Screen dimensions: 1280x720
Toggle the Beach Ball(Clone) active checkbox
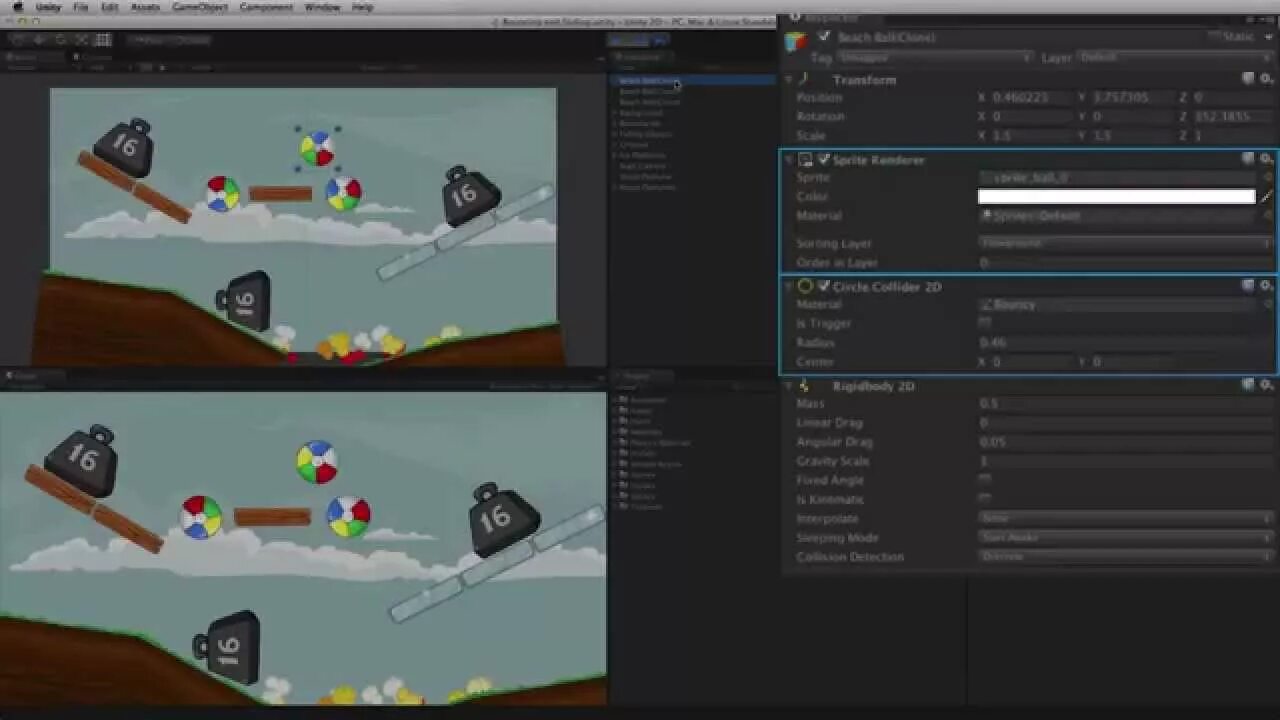(x=824, y=37)
